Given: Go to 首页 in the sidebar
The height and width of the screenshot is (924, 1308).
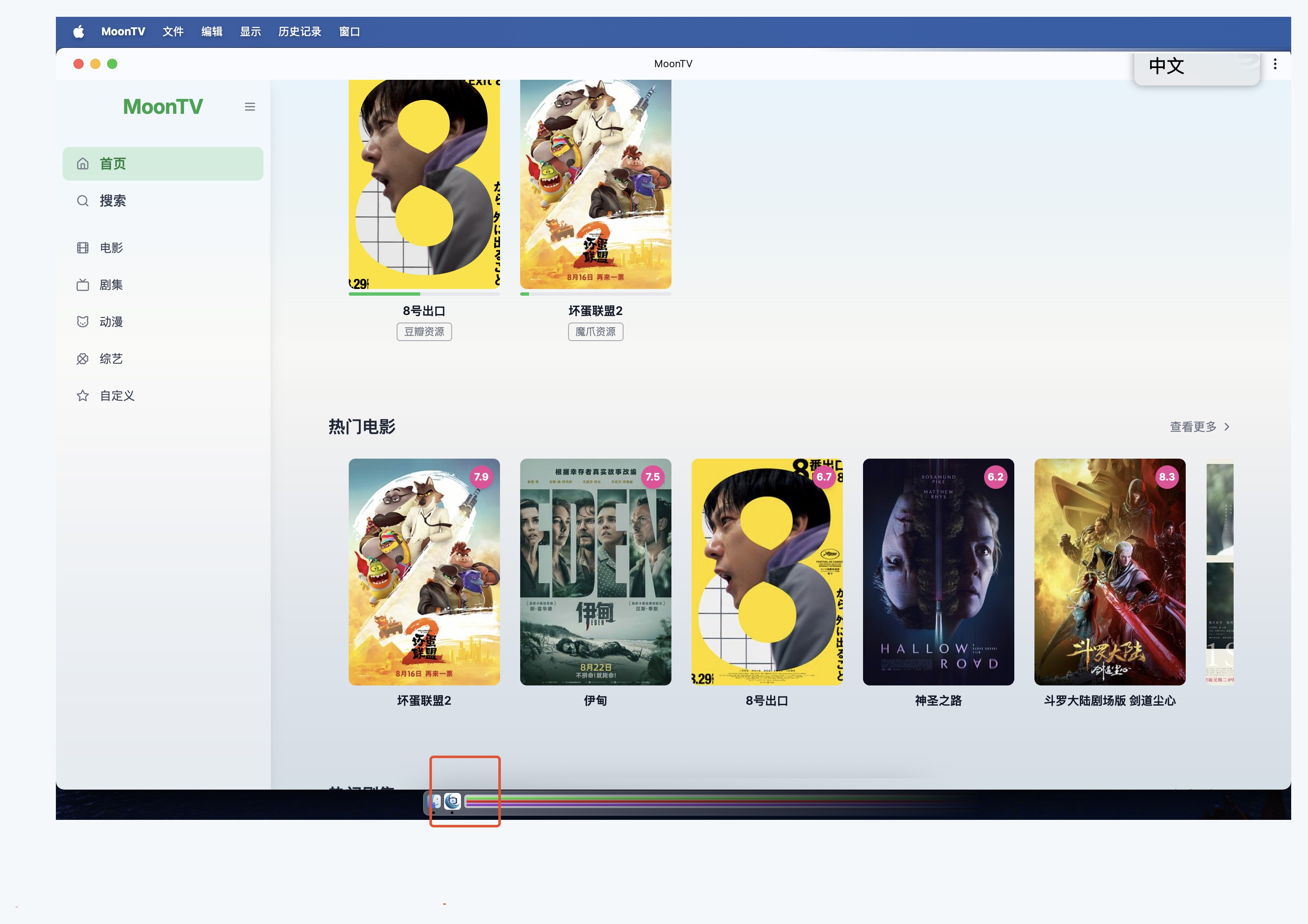Looking at the screenshot, I should tap(163, 164).
